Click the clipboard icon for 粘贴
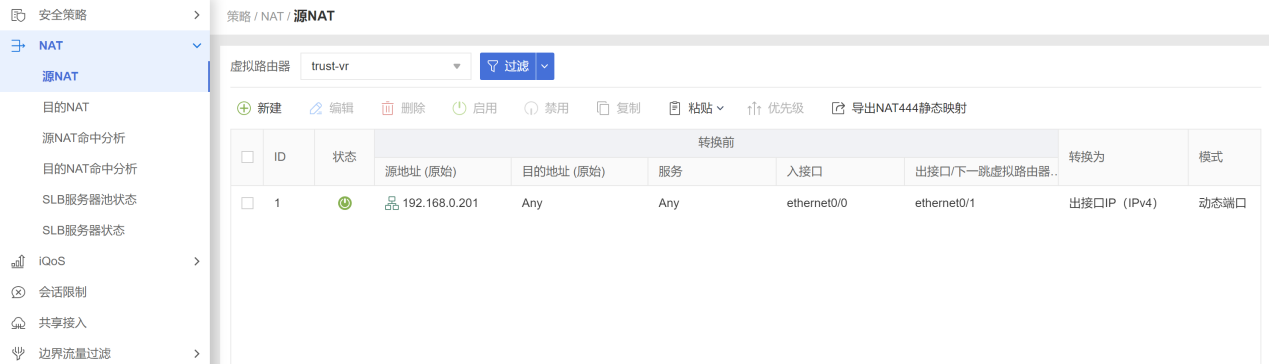 [x=675, y=108]
